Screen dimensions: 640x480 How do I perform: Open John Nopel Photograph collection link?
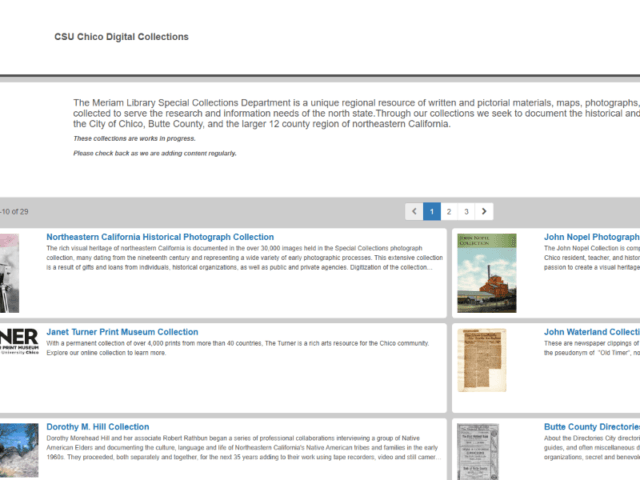[592, 237]
